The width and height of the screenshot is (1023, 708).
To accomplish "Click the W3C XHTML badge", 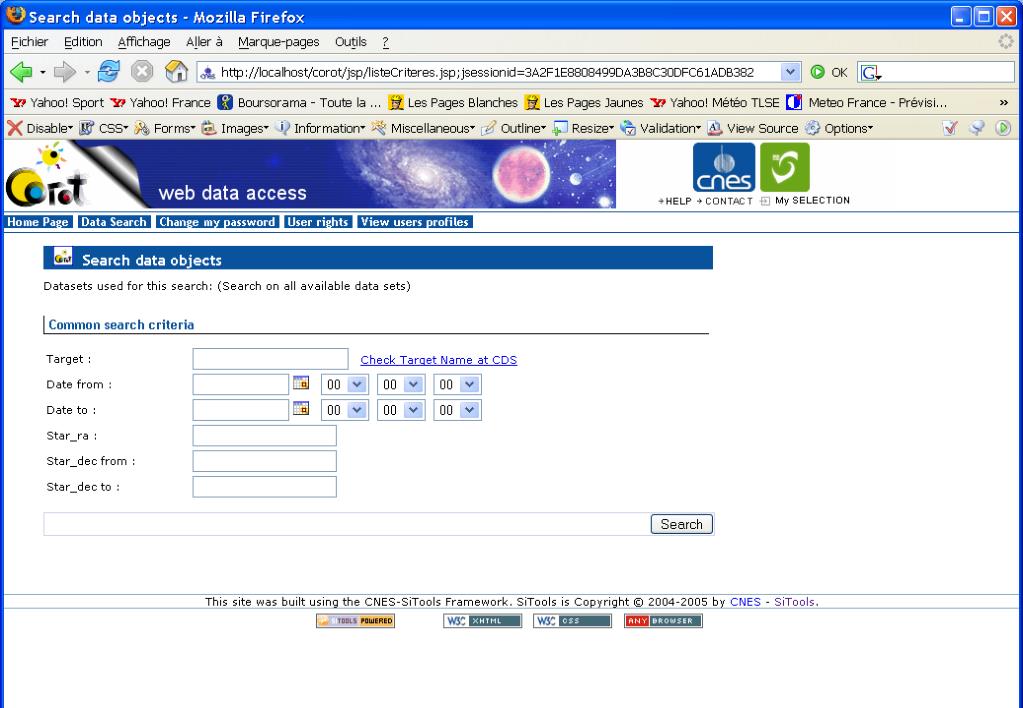I will pyautogui.click(x=482, y=621).
